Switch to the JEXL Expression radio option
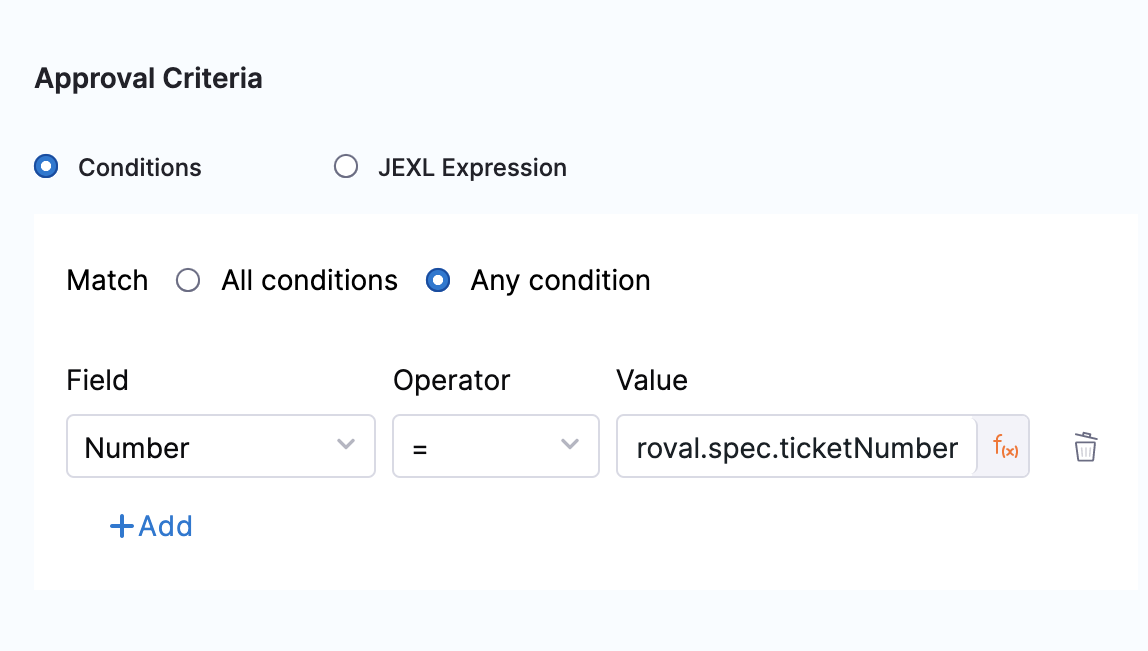The height and width of the screenshot is (651, 1148). tap(346, 167)
